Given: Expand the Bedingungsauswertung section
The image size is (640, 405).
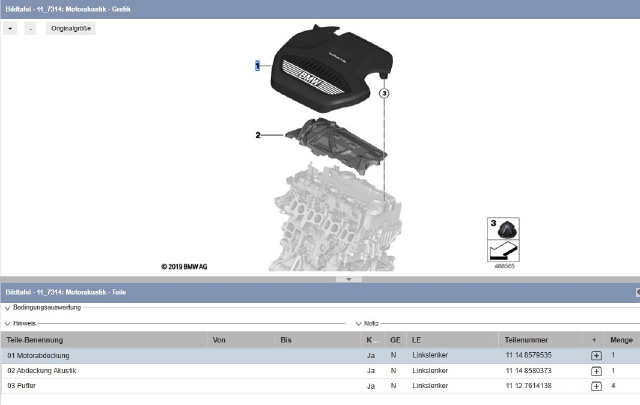Looking at the screenshot, I should pos(7,308).
